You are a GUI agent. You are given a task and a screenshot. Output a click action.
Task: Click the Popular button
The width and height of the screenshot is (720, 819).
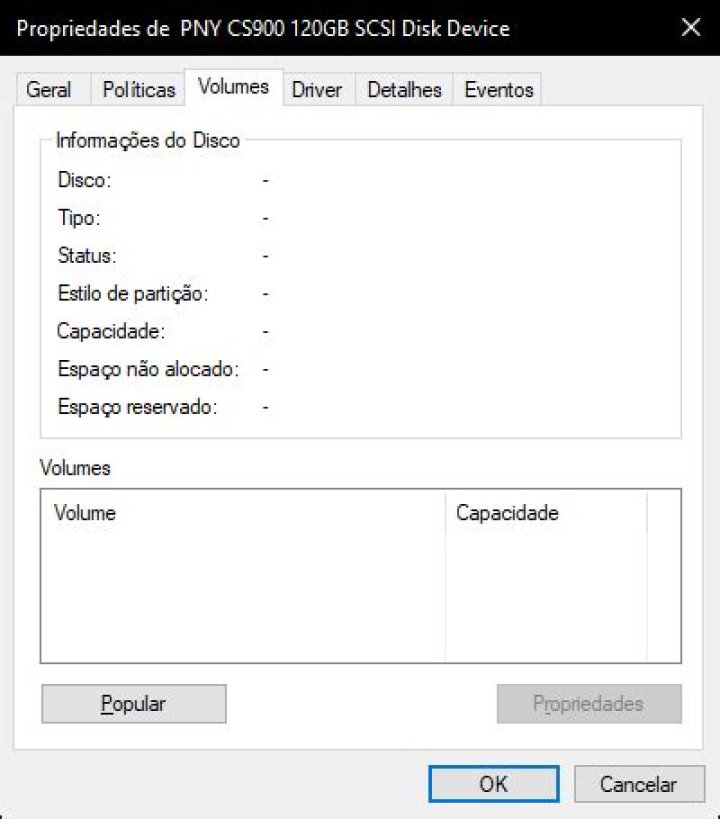tap(134, 704)
